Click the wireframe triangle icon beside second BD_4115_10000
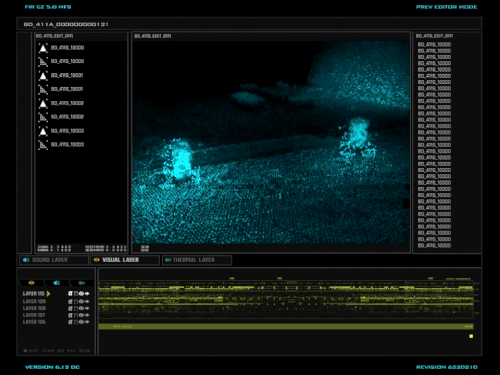Viewport: 500px width, 375px height. (43, 62)
